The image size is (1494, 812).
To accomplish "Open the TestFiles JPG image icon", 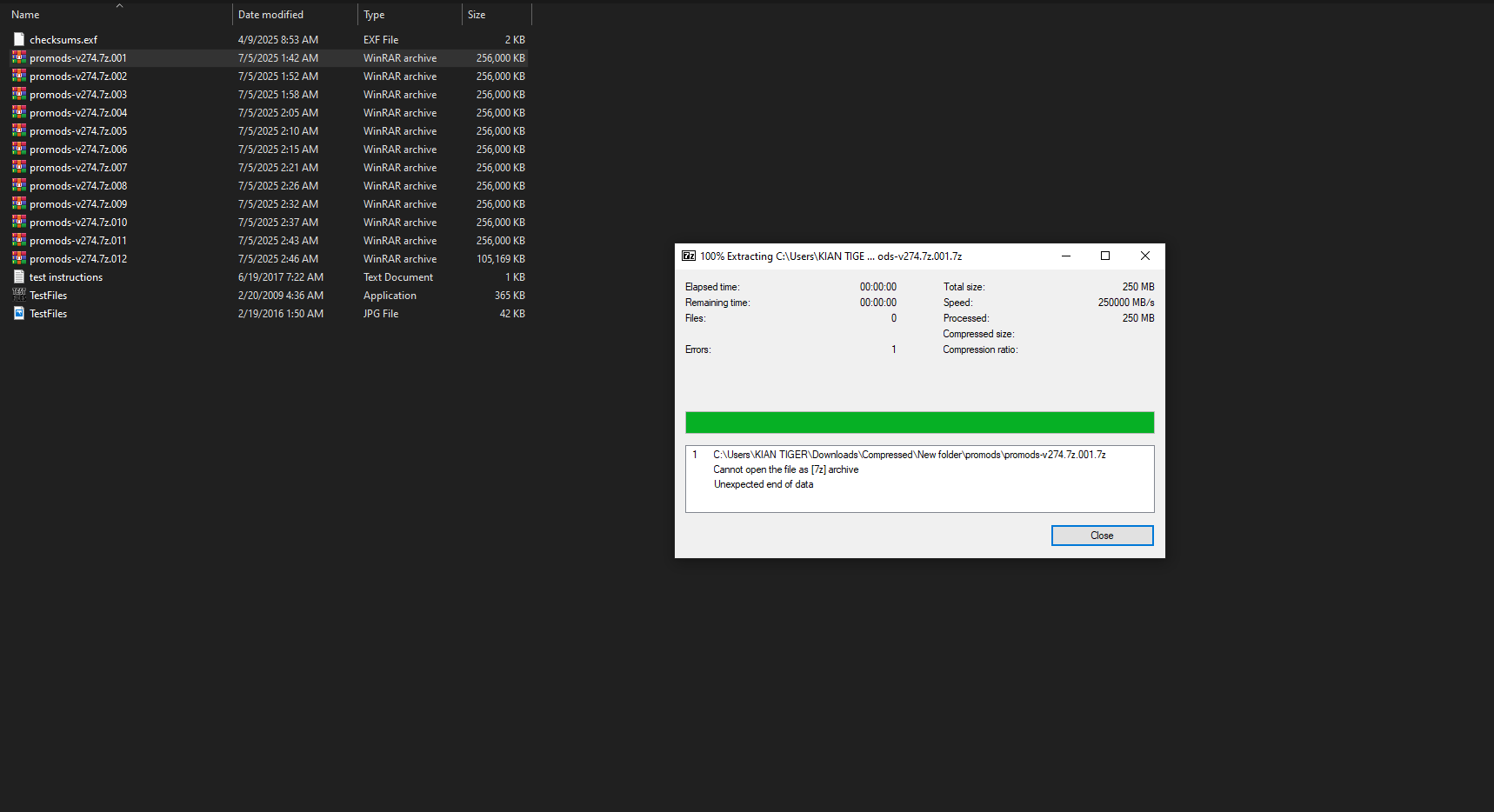I will pyautogui.click(x=18, y=313).
